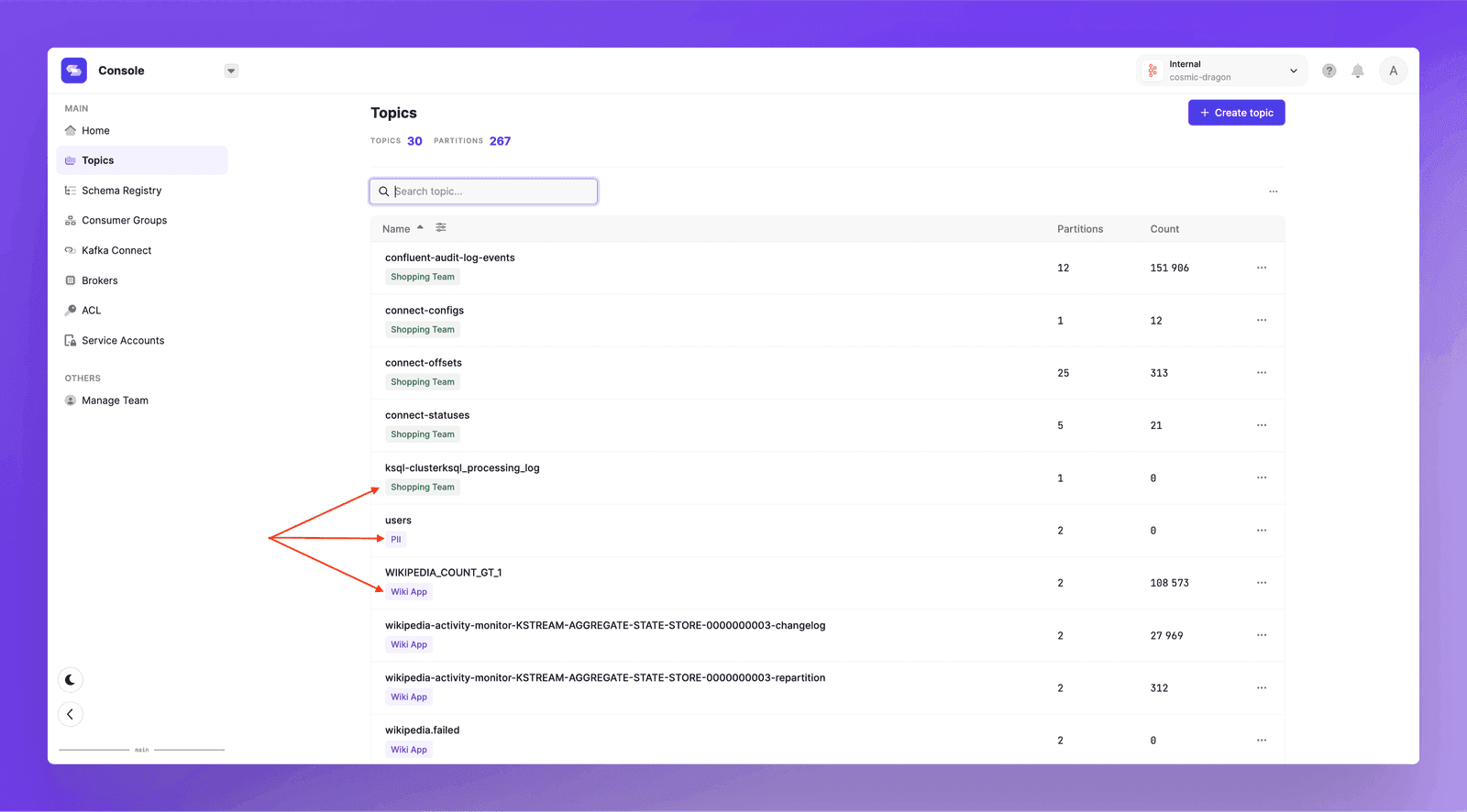The image size is (1467, 812).
Task: Open the help question mark icon
Action: click(1329, 71)
